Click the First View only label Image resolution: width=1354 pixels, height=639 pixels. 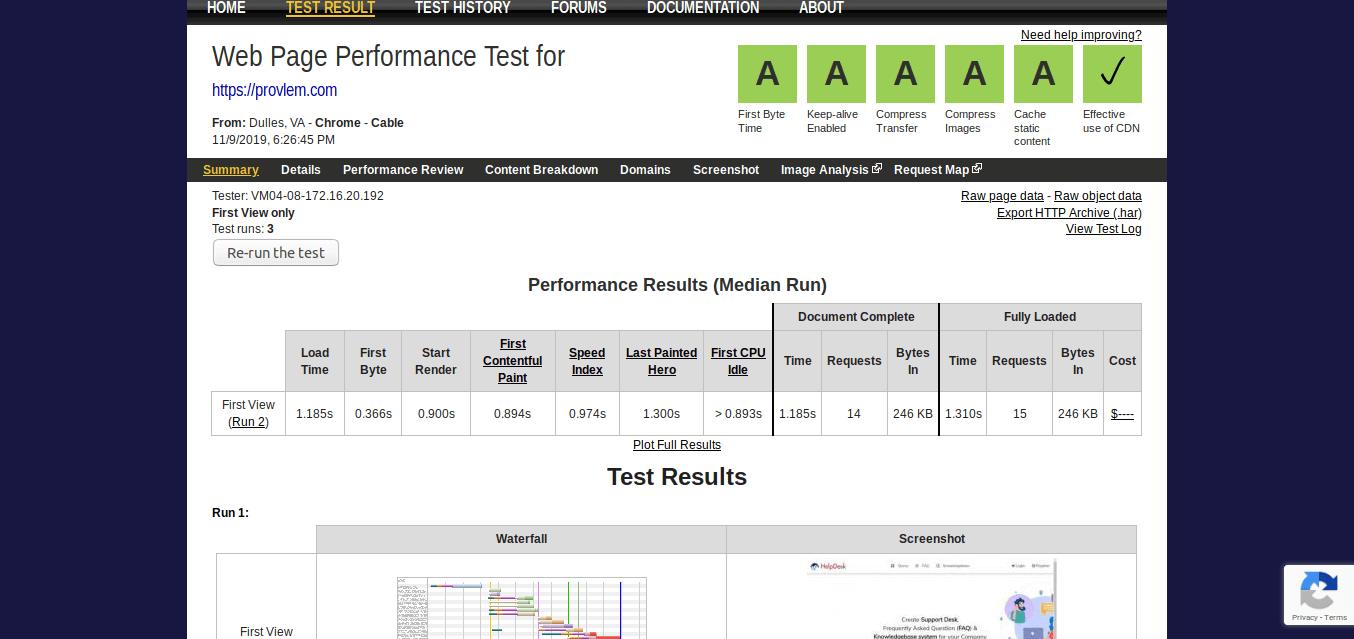(x=253, y=213)
